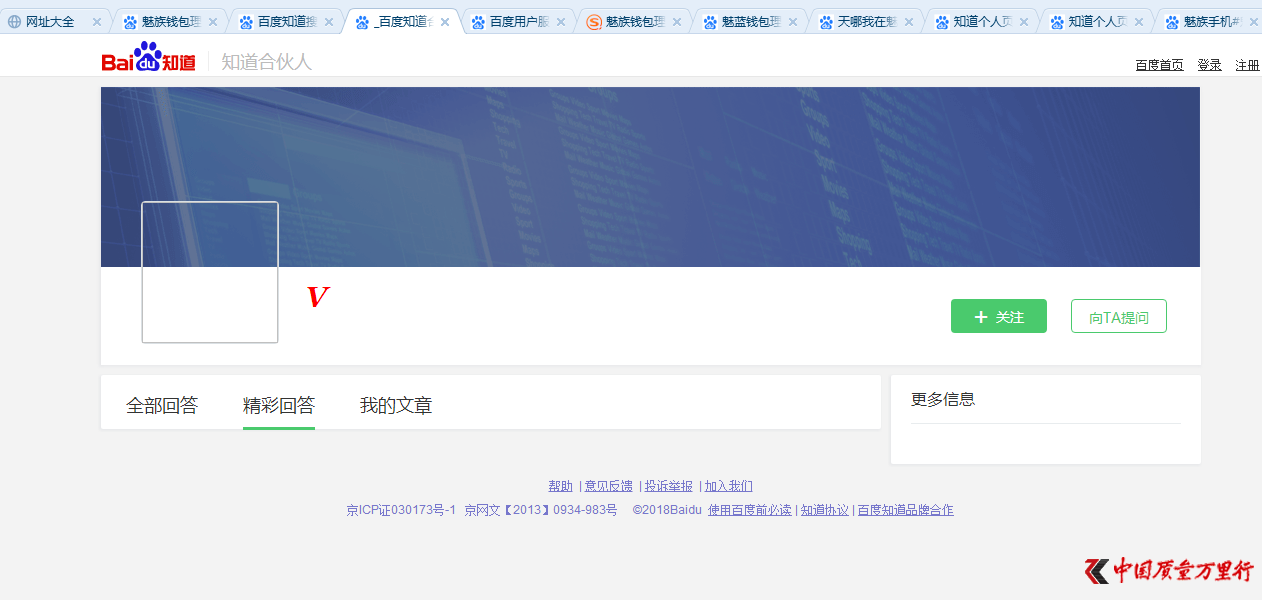1262x600 pixels.
Task: Close the 天哪我在 tab
Action: pyautogui.click(x=909, y=22)
